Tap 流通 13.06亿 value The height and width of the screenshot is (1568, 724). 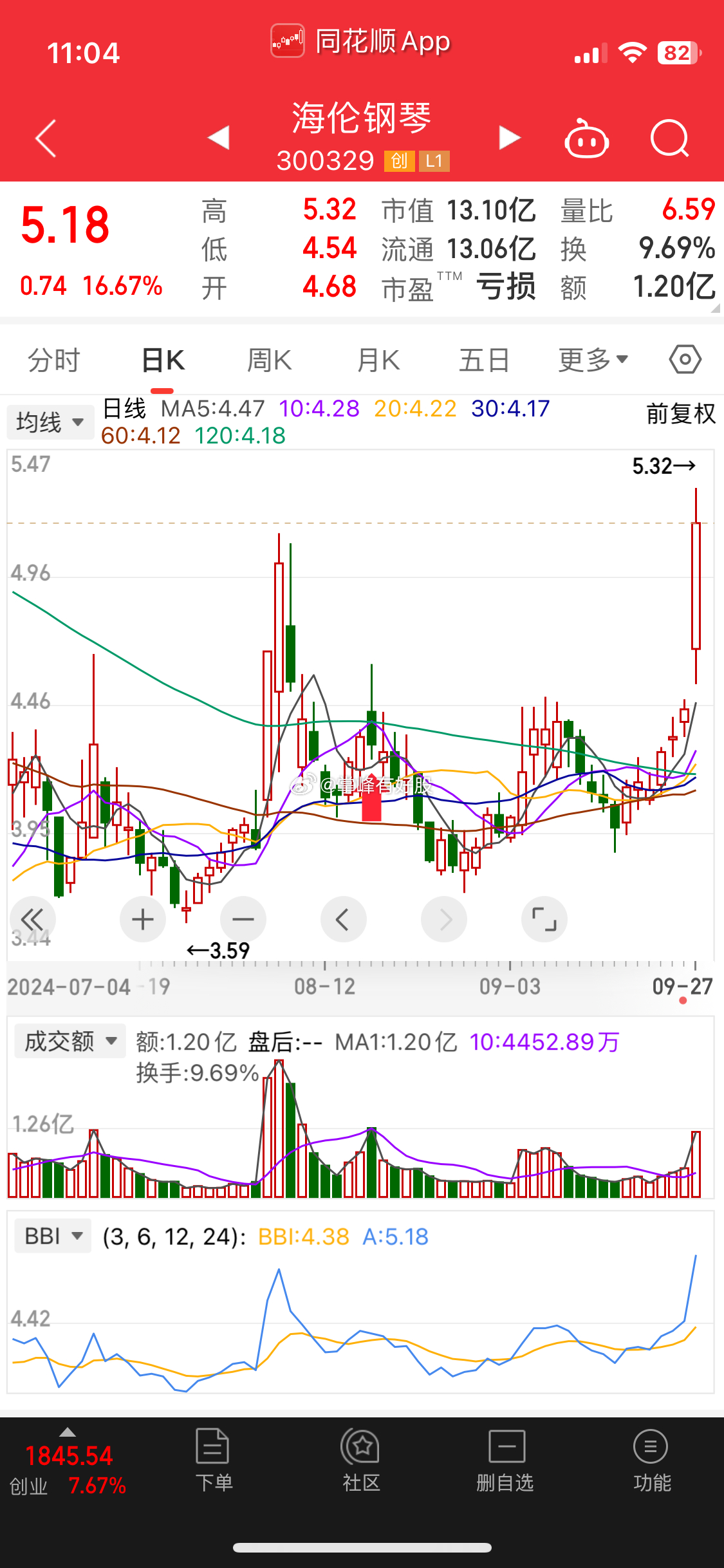point(491,249)
